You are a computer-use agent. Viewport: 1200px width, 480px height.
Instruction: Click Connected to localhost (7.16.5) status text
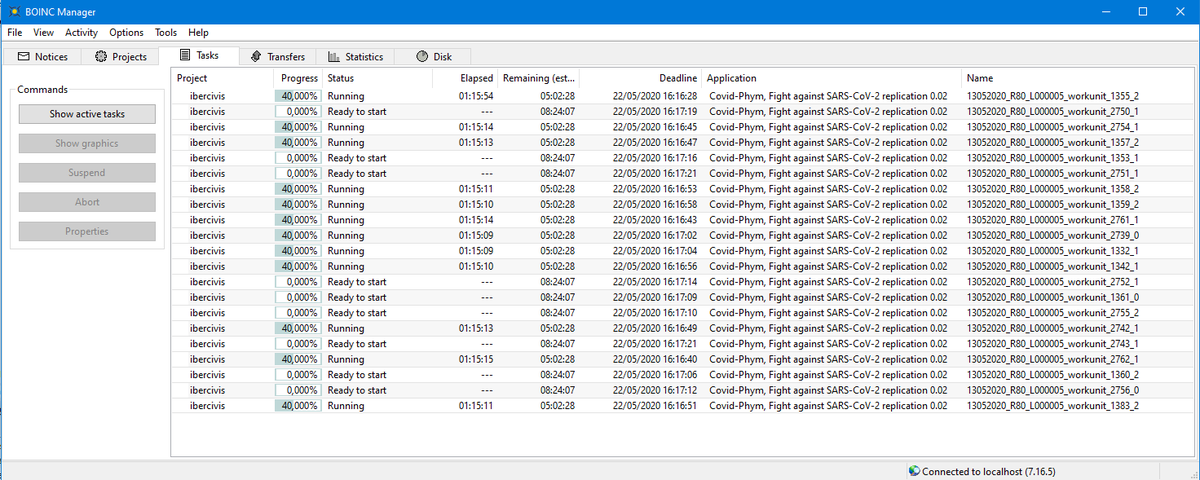[x=989, y=471]
